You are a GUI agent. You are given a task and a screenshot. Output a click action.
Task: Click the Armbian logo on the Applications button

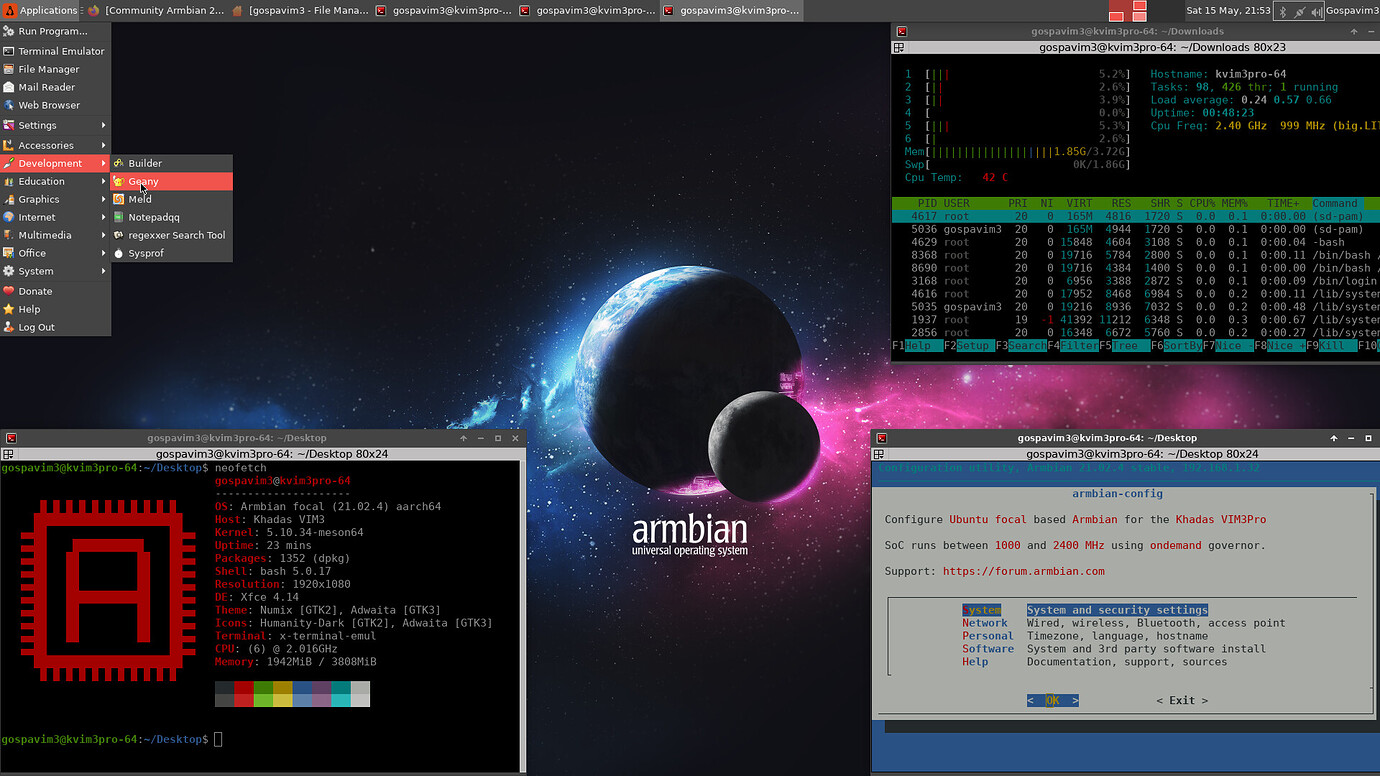10,11
